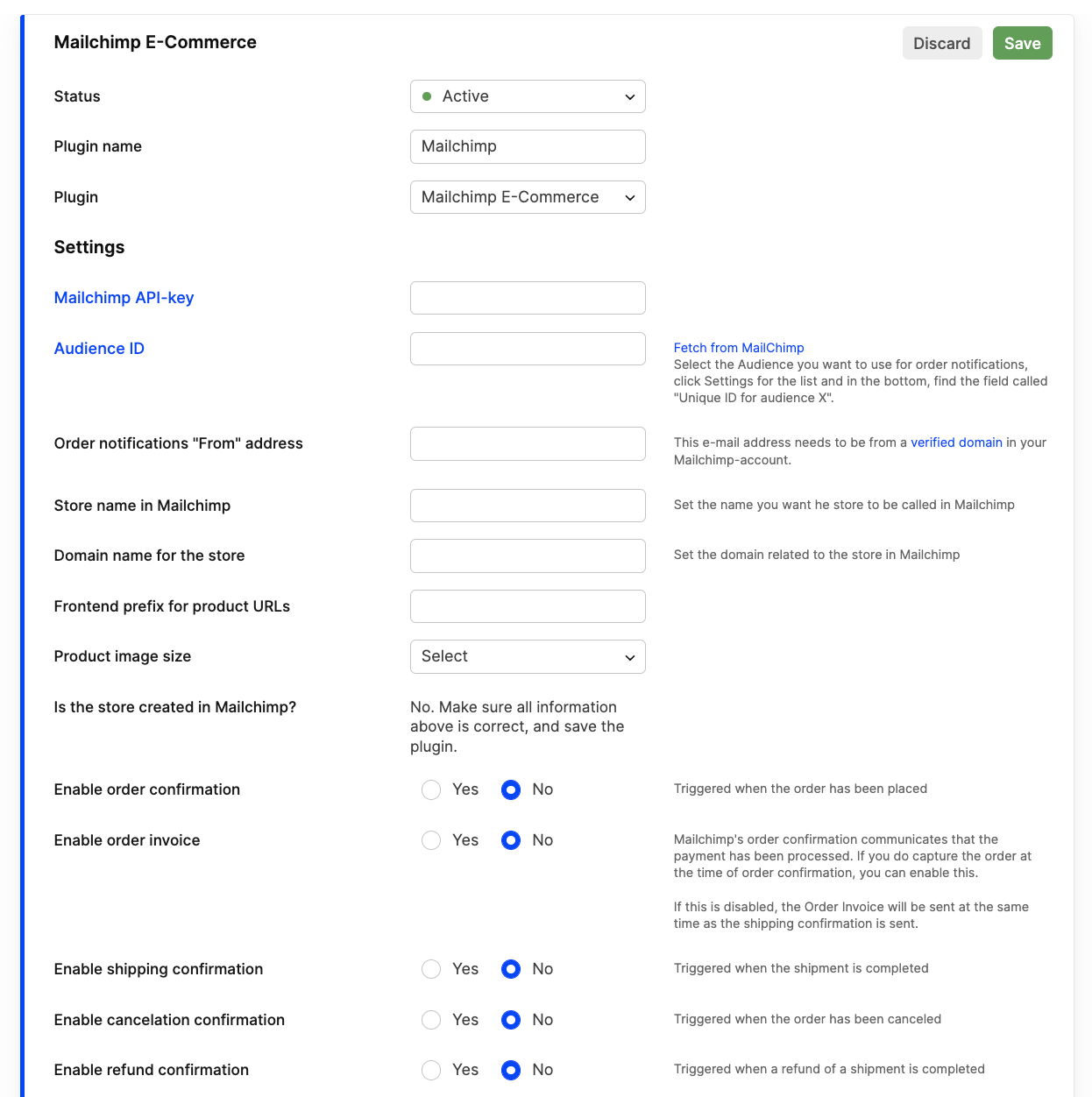Enable order confirmation by selecting Yes
This screenshot has height=1097, width=1092.
click(430, 789)
